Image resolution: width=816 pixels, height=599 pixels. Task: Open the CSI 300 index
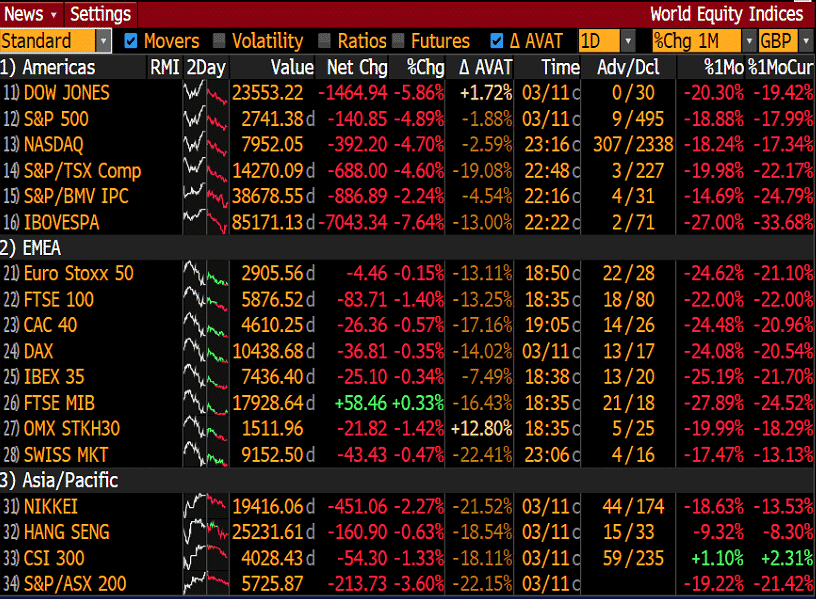[x=54, y=558]
